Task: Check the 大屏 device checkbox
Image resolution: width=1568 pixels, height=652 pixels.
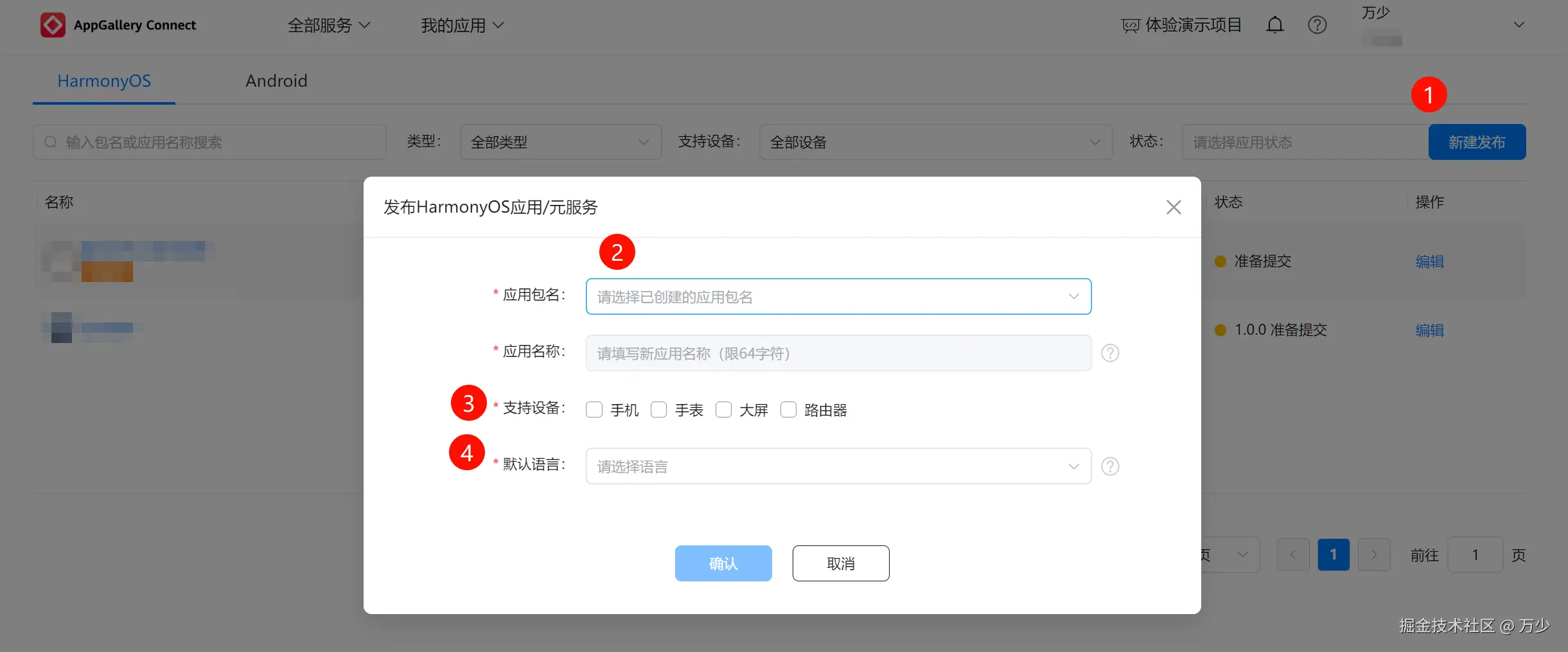Action: (x=724, y=410)
